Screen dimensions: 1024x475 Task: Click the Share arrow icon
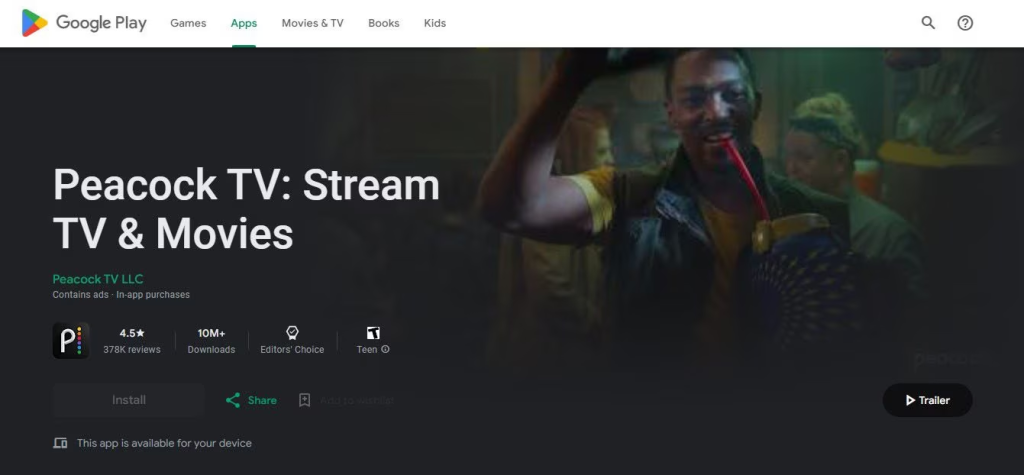point(232,400)
